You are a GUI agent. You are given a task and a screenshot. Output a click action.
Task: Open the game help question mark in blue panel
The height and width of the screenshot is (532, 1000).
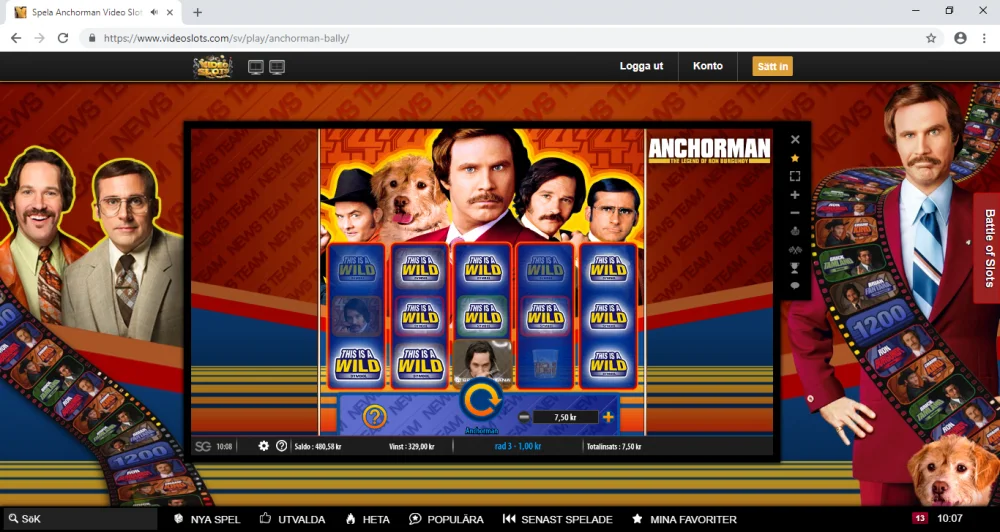tap(375, 417)
